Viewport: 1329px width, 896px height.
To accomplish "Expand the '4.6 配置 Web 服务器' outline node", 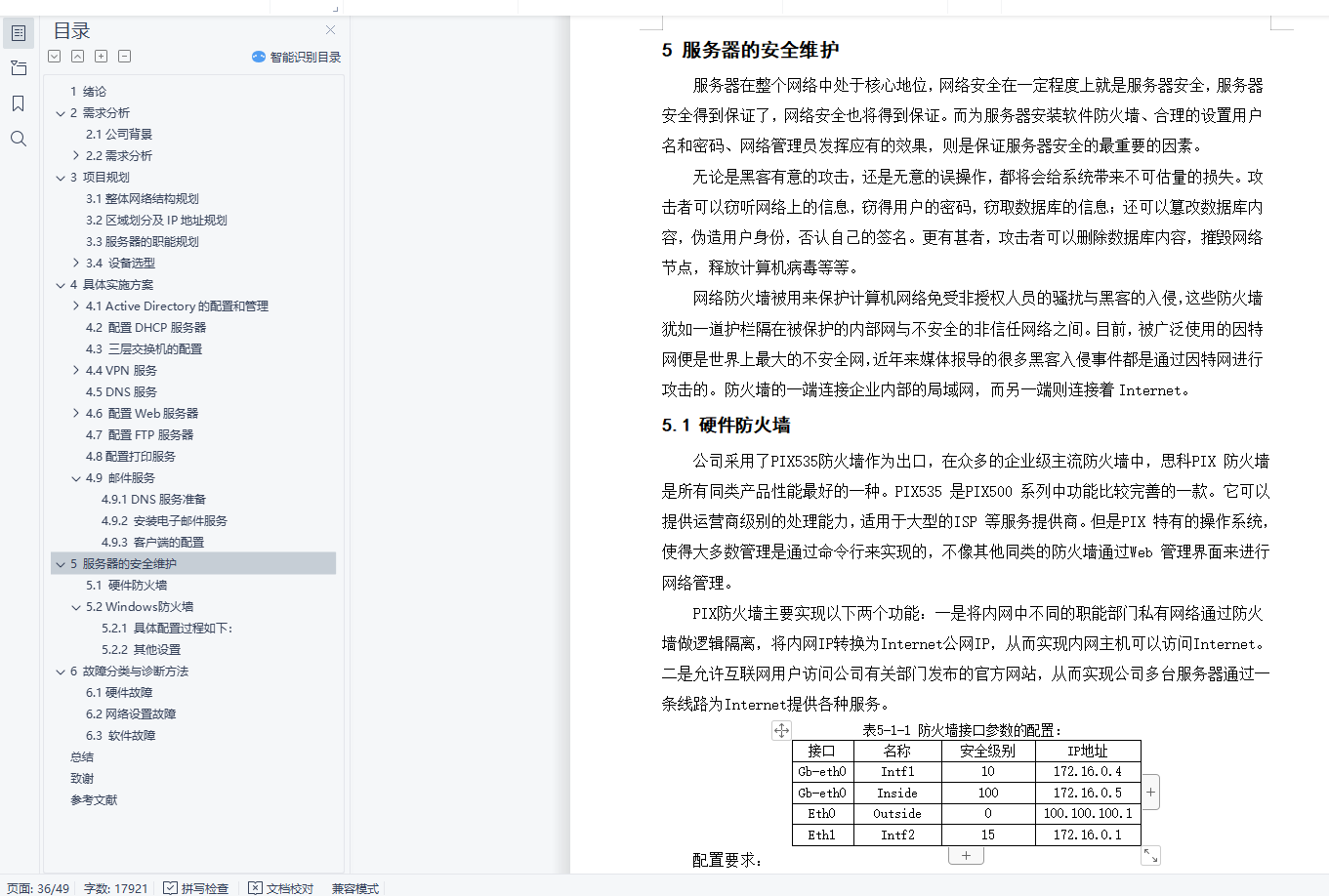I will (x=76, y=414).
